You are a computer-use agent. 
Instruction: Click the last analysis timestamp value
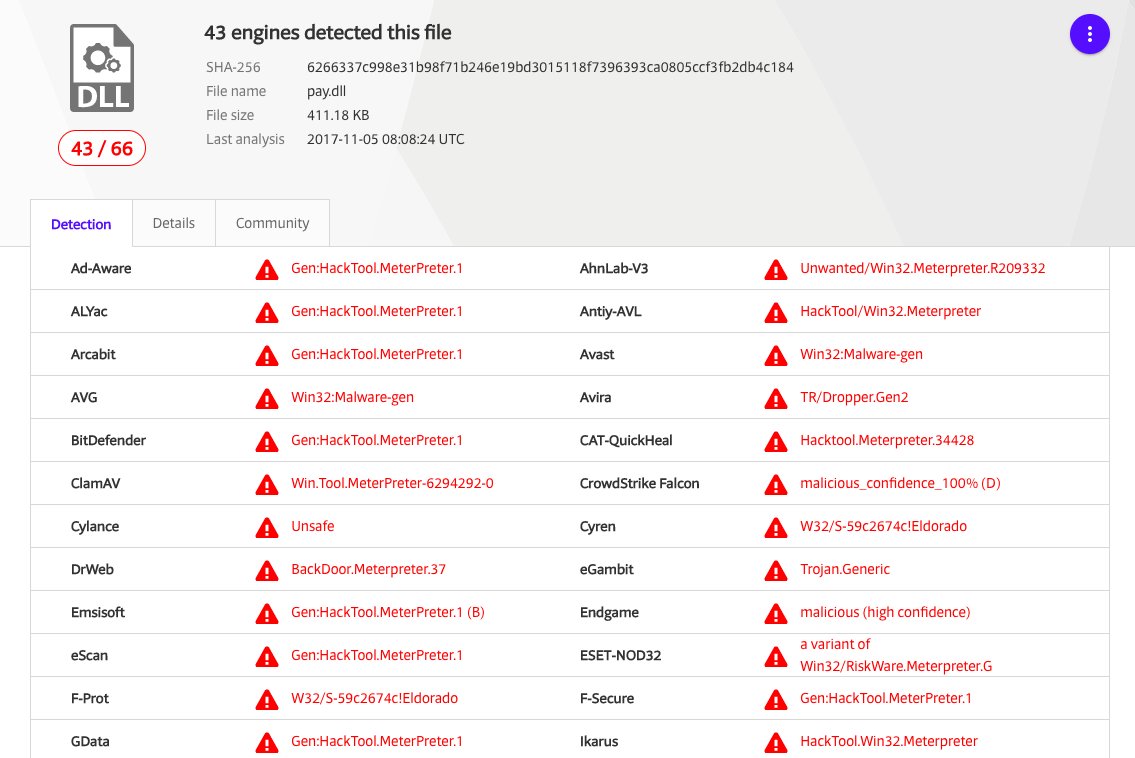click(386, 139)
